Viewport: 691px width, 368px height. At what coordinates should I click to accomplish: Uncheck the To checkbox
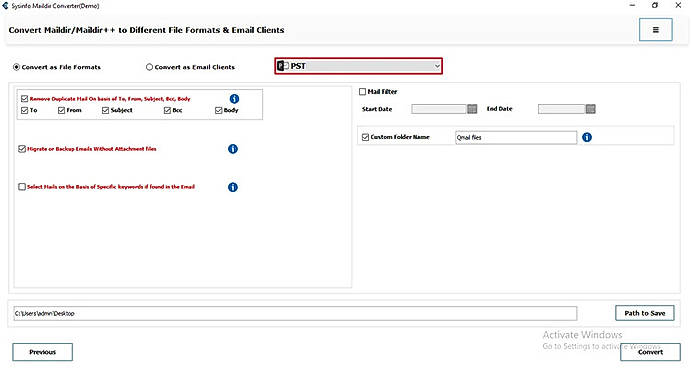coord(25,110)
